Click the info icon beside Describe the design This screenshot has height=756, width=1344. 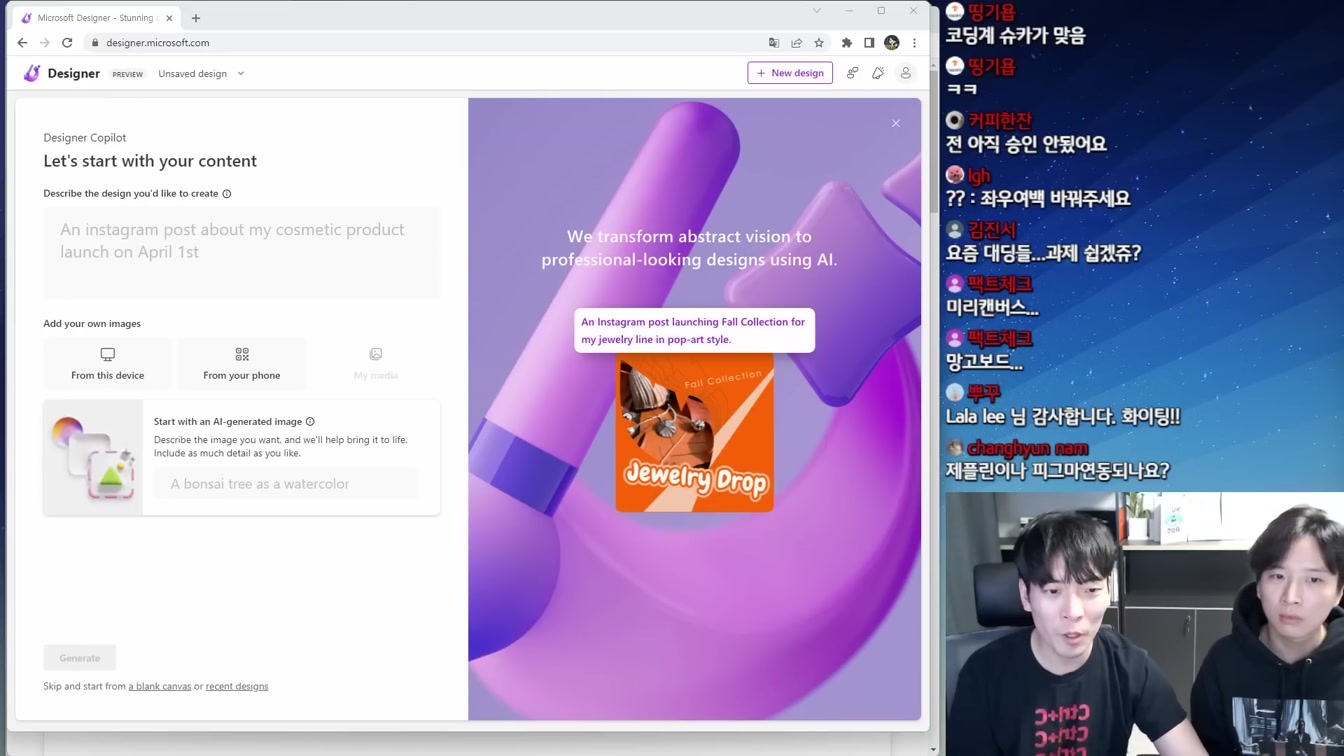click(227, 194)
